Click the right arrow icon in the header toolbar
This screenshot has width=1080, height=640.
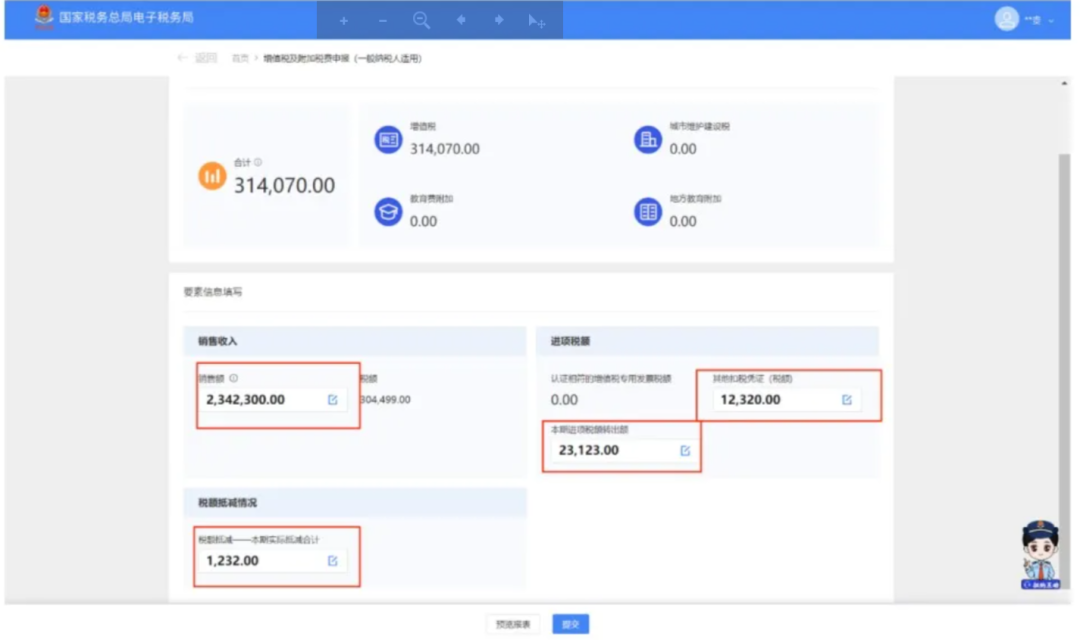coord(499,20)
